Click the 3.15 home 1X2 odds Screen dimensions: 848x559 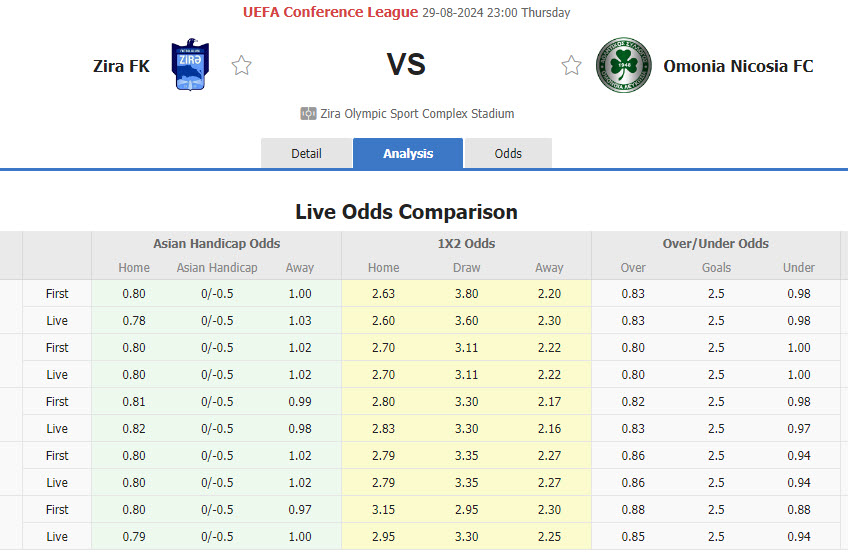383,510
